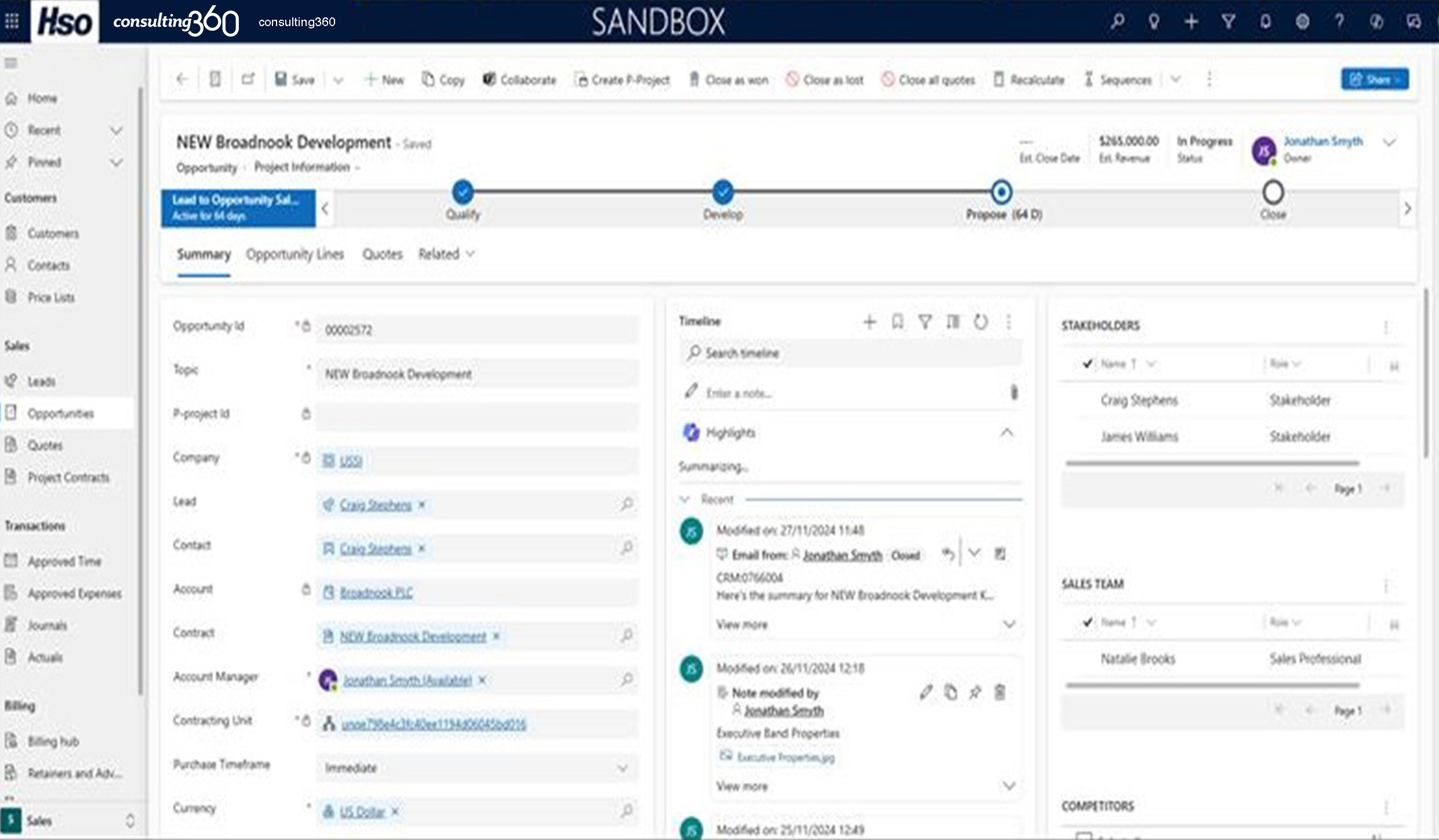This screenshot has height=840, width=1439.
Task: Click the plus quick-create icon in top bar
Action: [1191, 21]
